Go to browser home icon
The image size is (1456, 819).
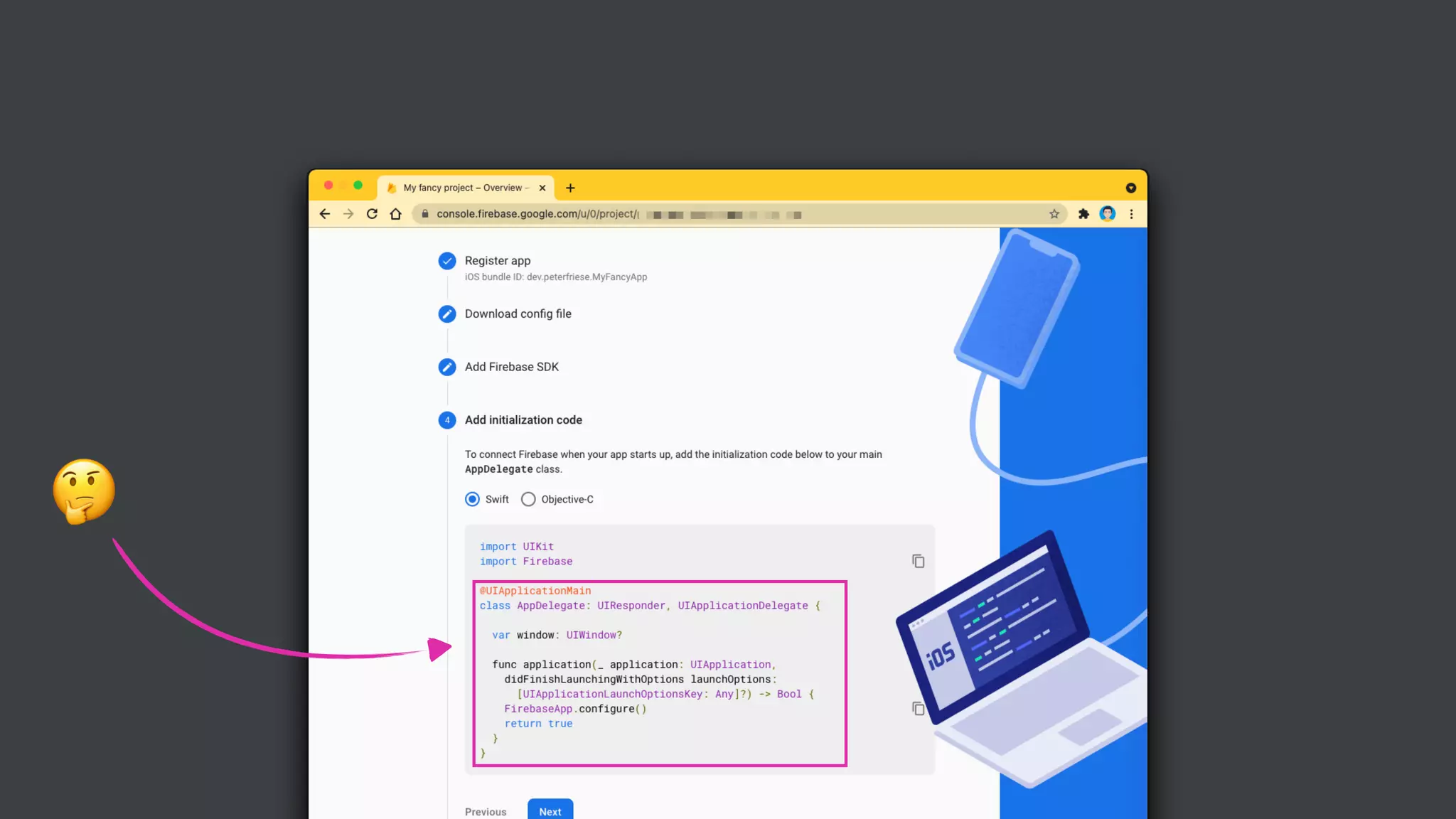396,214
